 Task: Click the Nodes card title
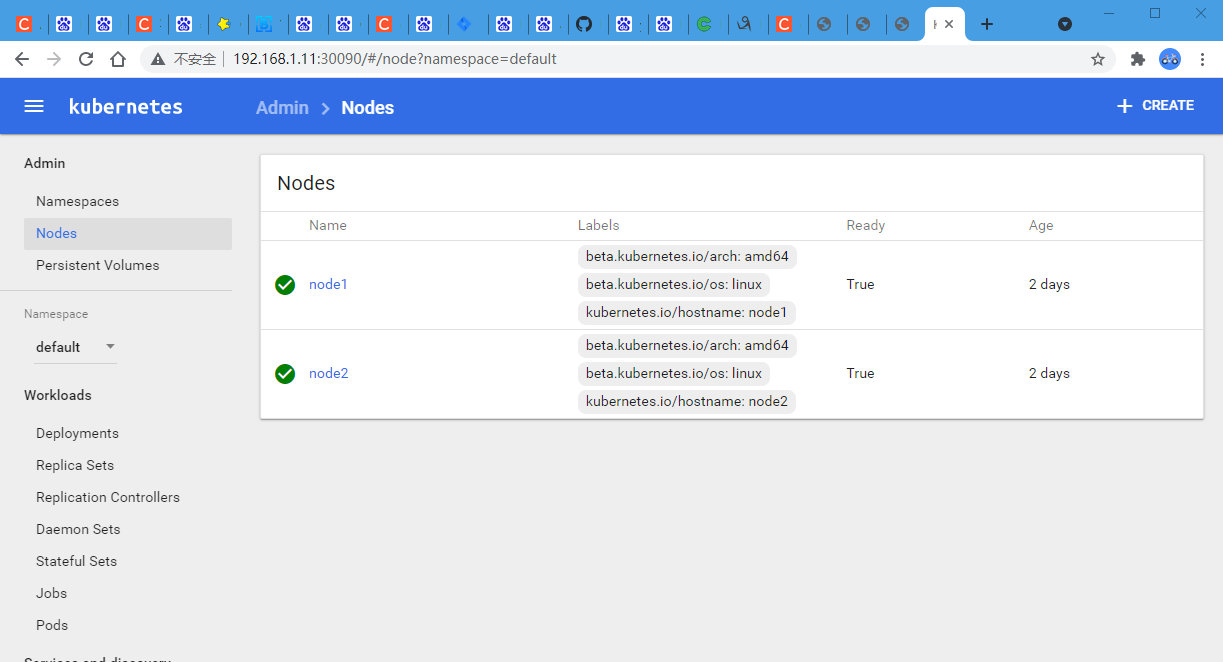306,183
